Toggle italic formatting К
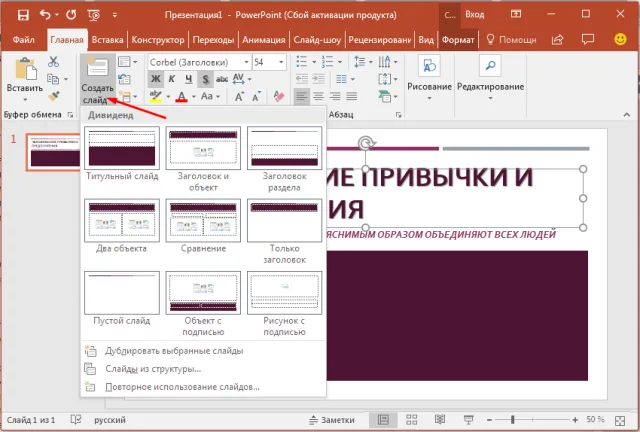 172,79
